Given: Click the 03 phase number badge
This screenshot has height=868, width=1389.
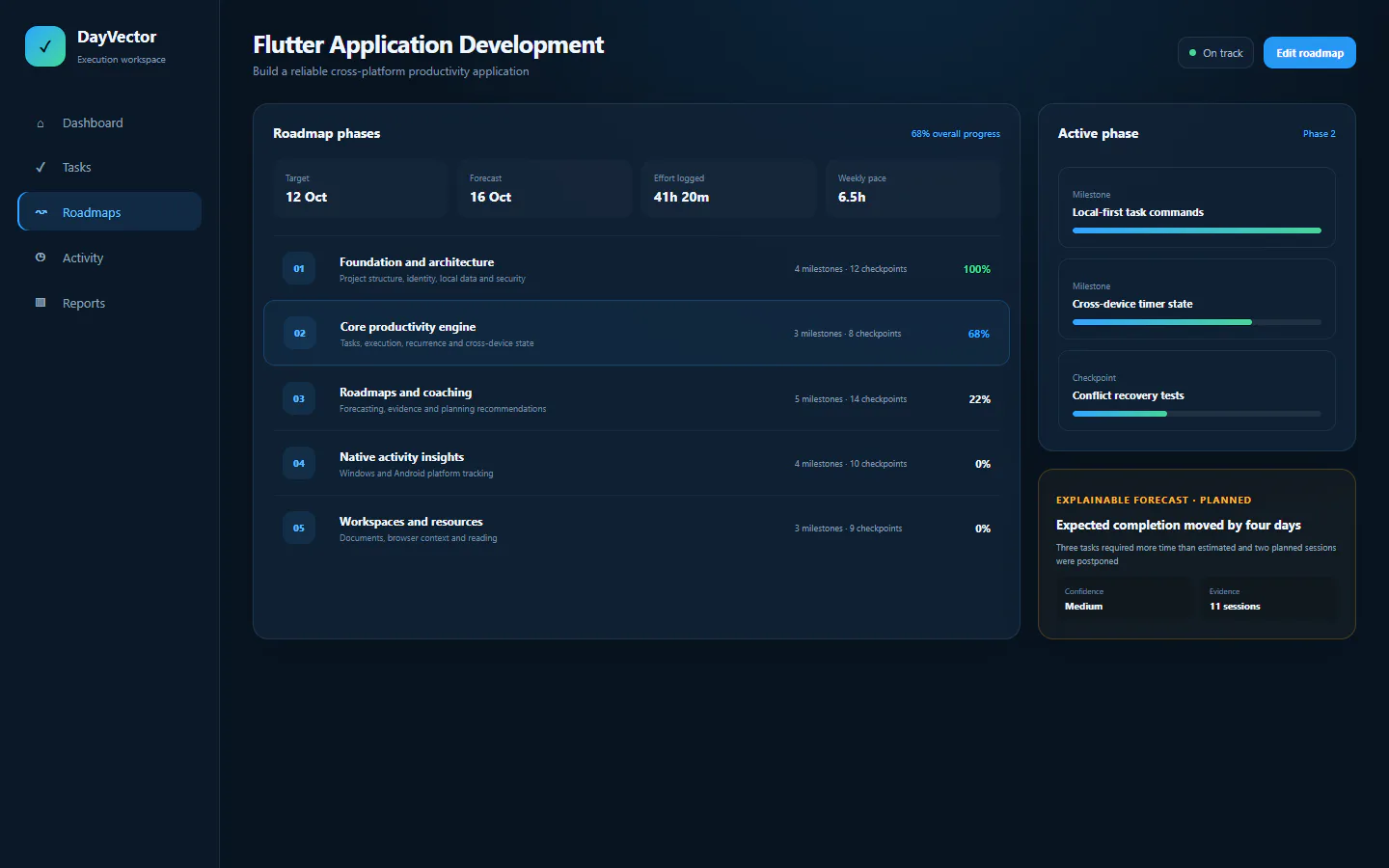Looking at the screenshot, I should (299, 399).
